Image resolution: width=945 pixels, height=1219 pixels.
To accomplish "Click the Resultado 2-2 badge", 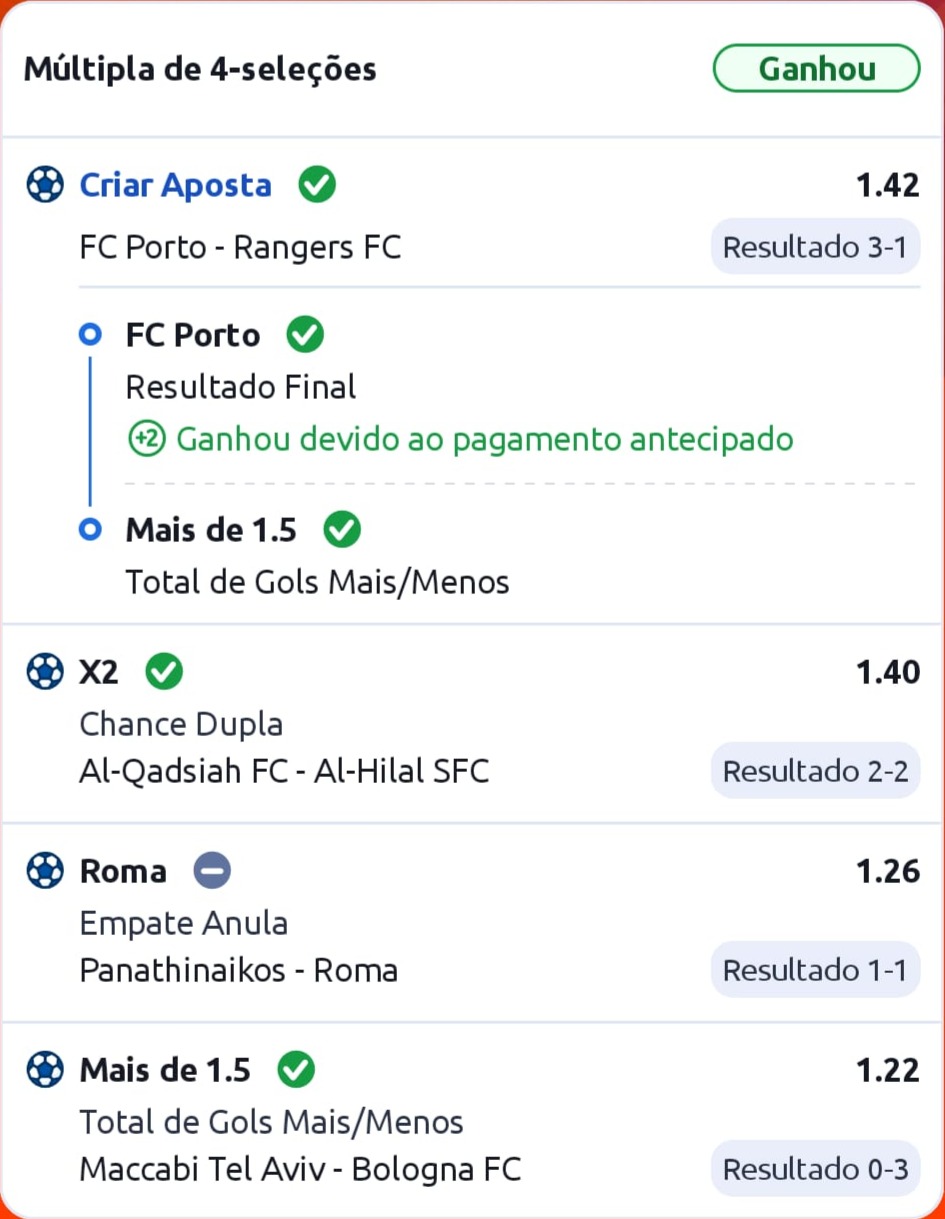I will pos(815,771).
